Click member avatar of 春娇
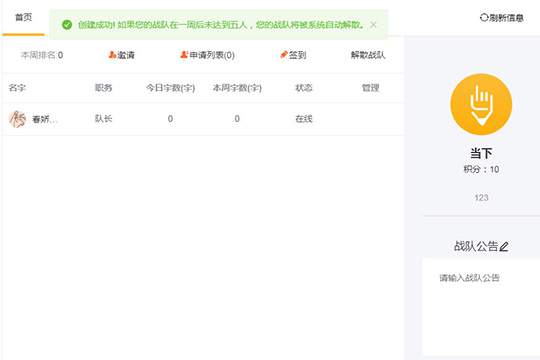 click(17, 119)
